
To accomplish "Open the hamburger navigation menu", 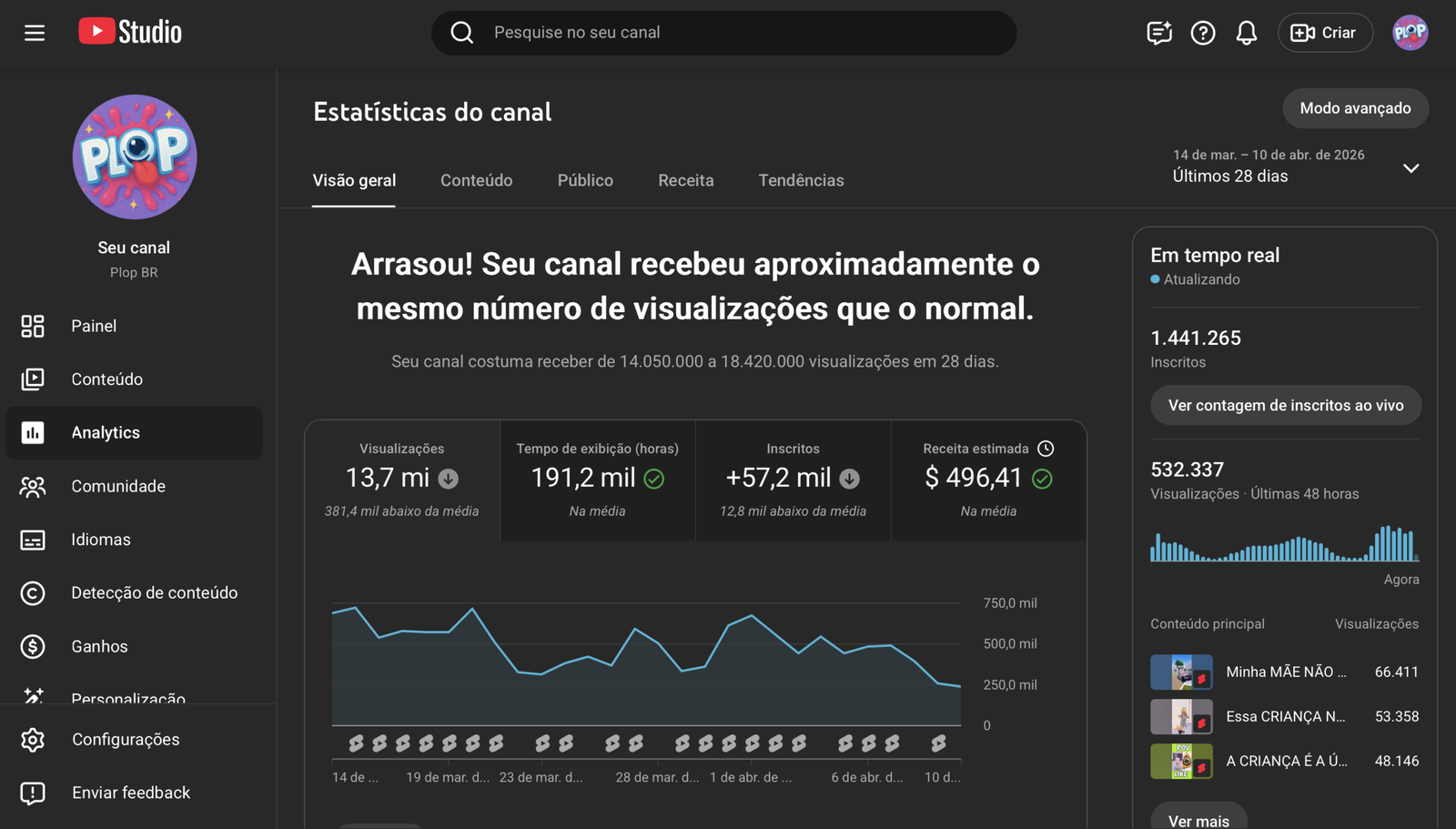I will click(x=35, y=33).
